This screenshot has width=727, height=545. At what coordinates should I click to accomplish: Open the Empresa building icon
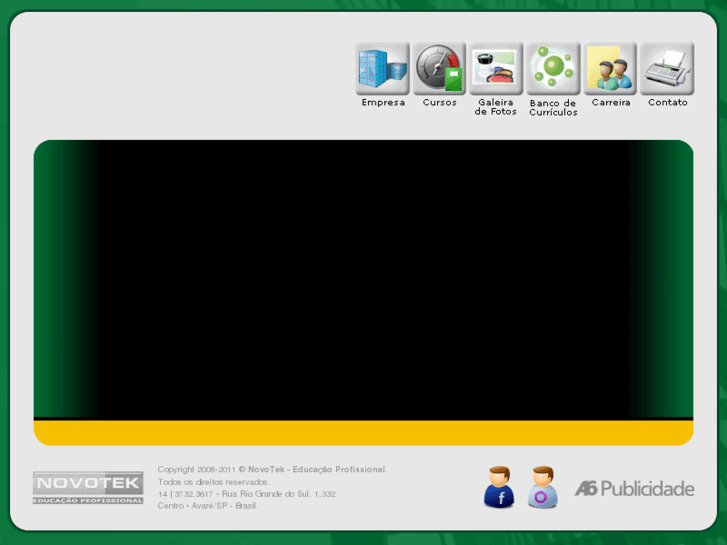pyautogui.click(x=383, y=69)
